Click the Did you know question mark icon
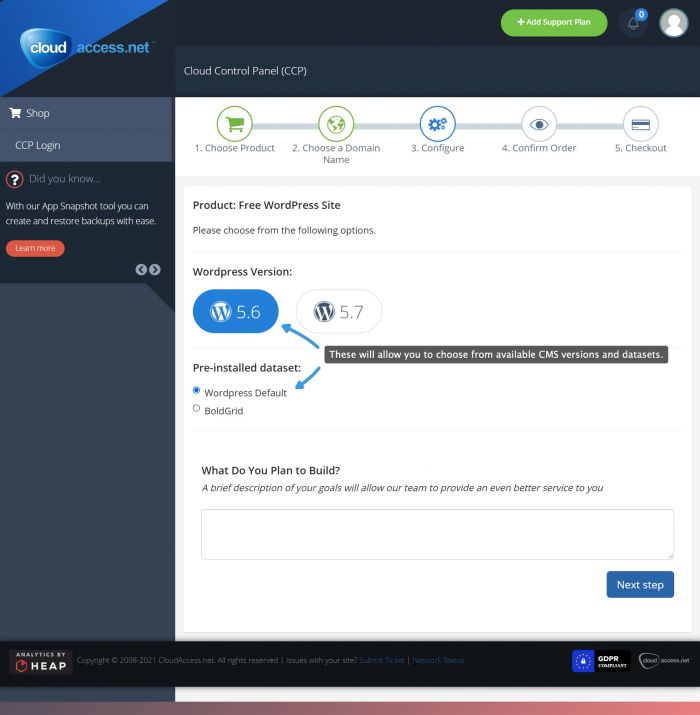700x715 pixels. tap(15, 179)
